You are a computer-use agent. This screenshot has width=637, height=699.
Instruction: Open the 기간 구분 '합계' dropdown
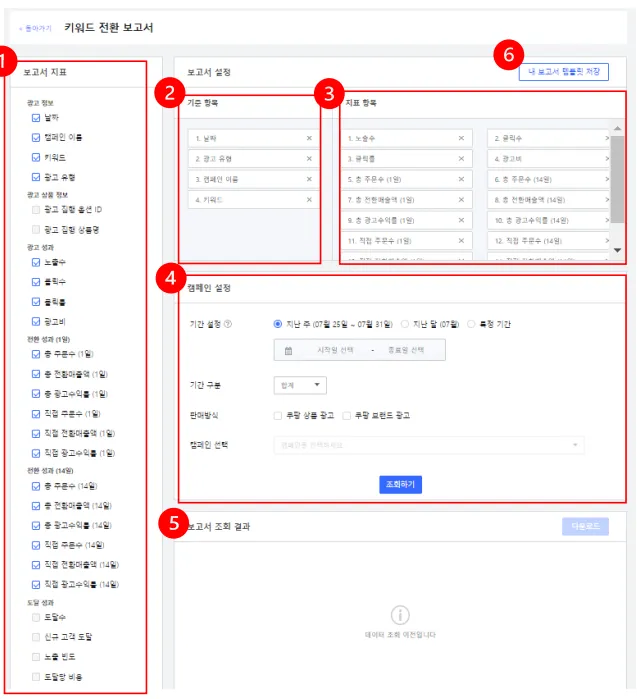click(300, 385)
